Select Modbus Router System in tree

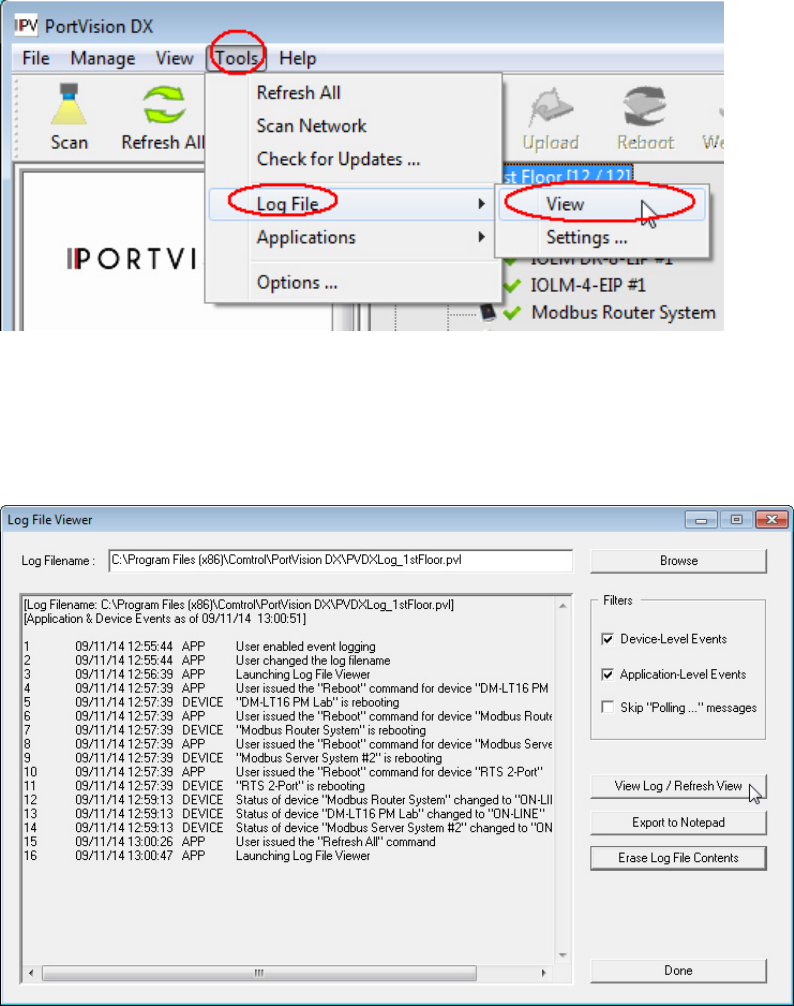[623, 312]
